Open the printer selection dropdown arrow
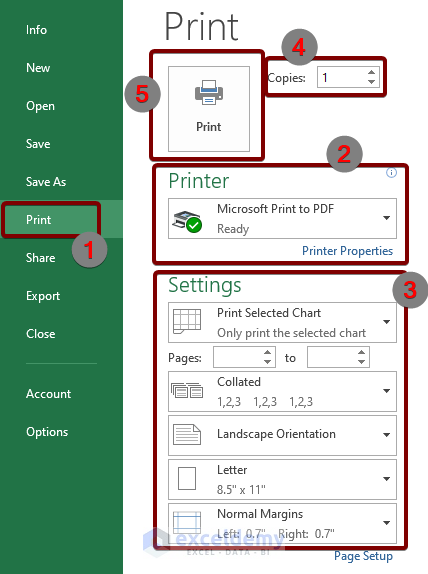428x574 pixels. click(386, 218)
